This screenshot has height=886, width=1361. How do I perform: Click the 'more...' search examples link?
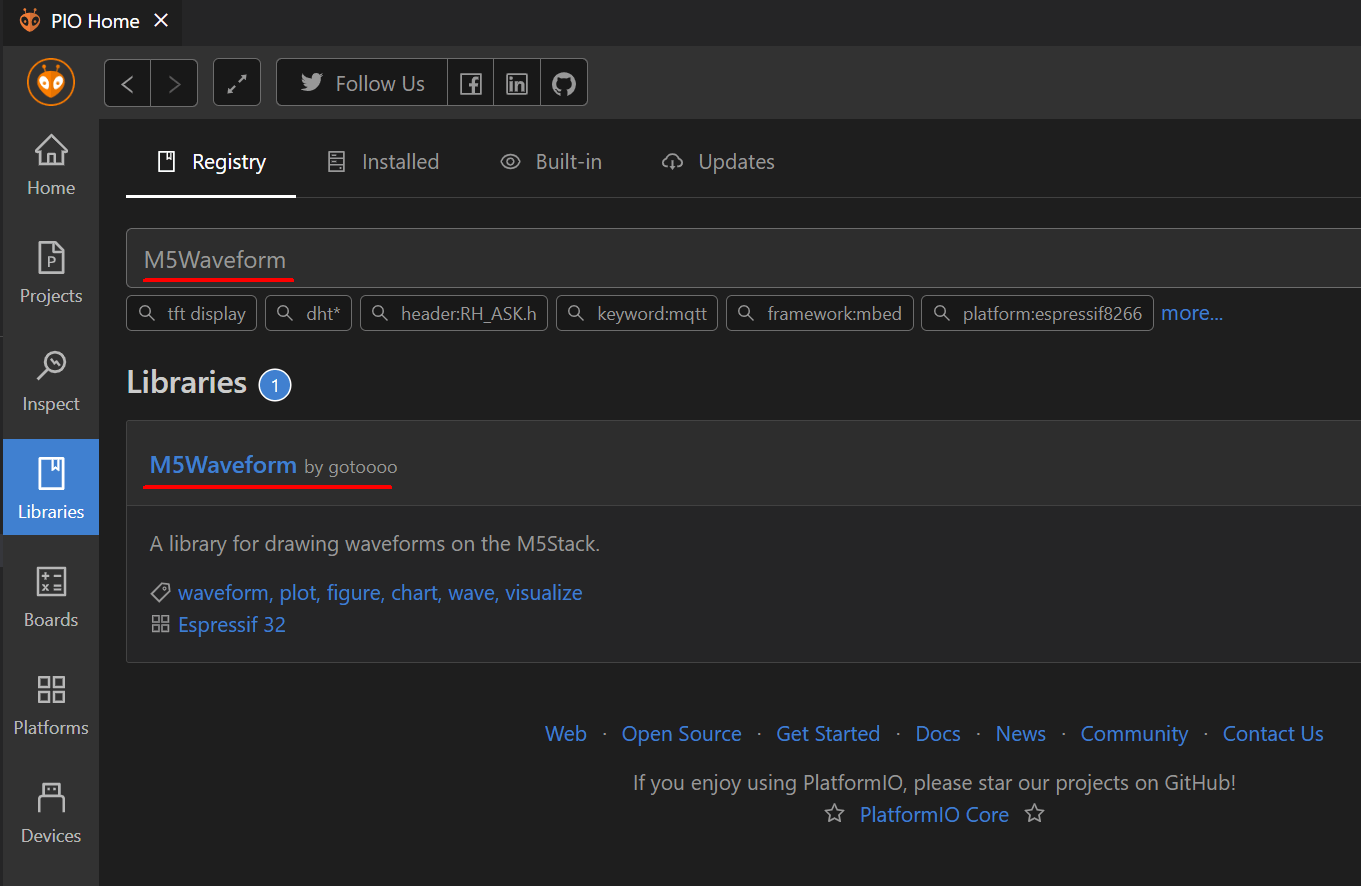click(x=1192, y=313)
